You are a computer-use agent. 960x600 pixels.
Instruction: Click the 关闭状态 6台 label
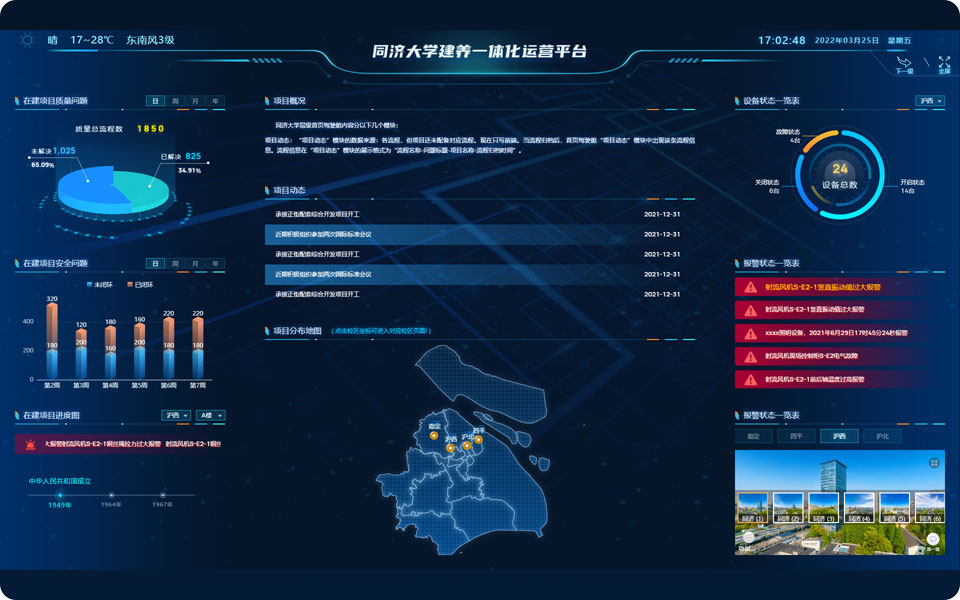point(767,187)
